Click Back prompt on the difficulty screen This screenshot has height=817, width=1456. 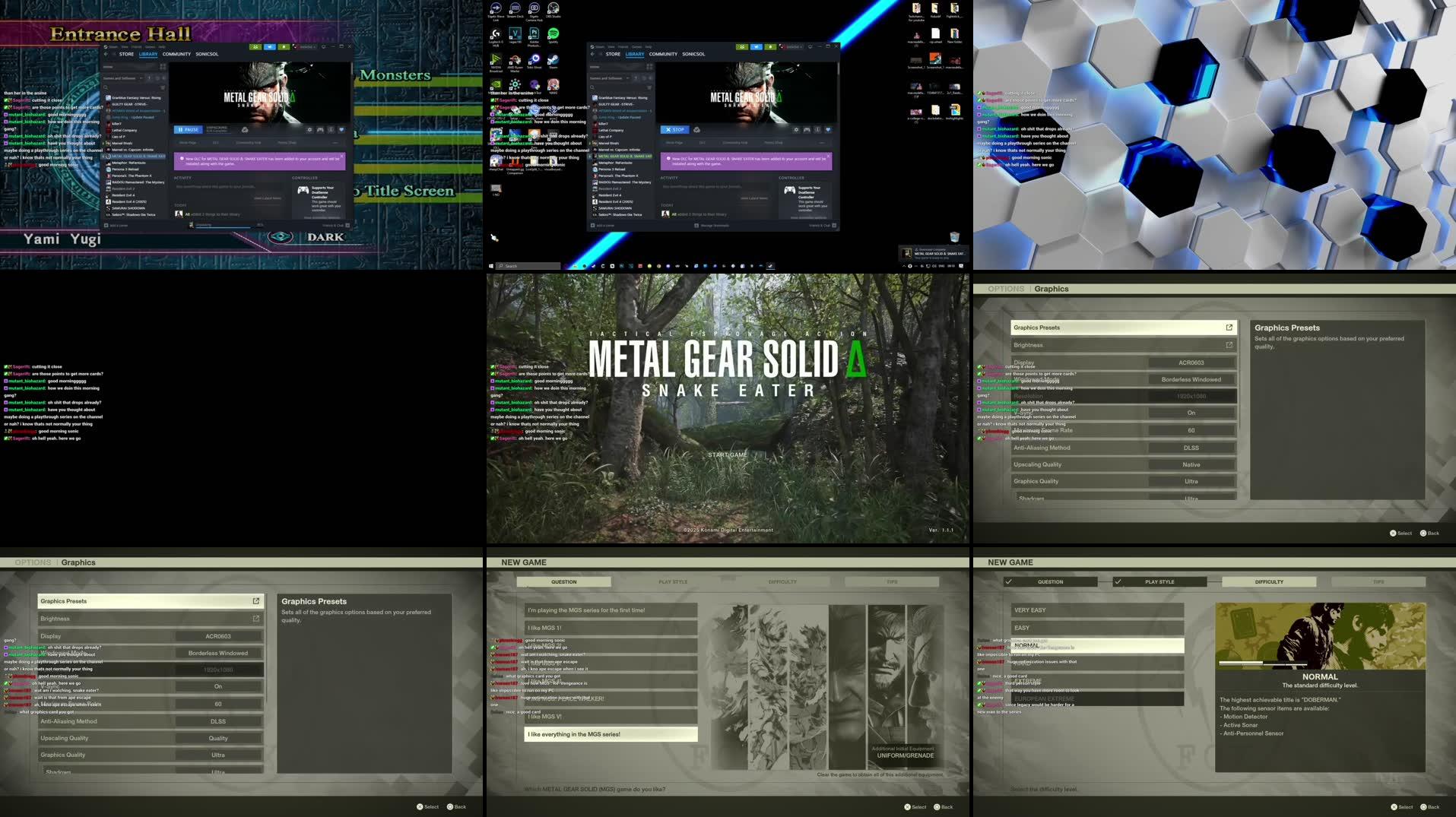[1429, 807]
